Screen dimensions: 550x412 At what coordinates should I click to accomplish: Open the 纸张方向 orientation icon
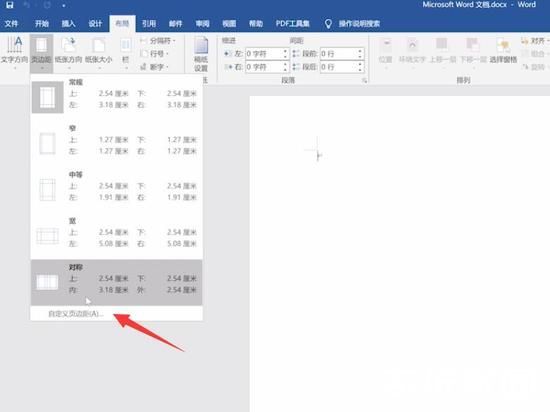pos(68,53)
